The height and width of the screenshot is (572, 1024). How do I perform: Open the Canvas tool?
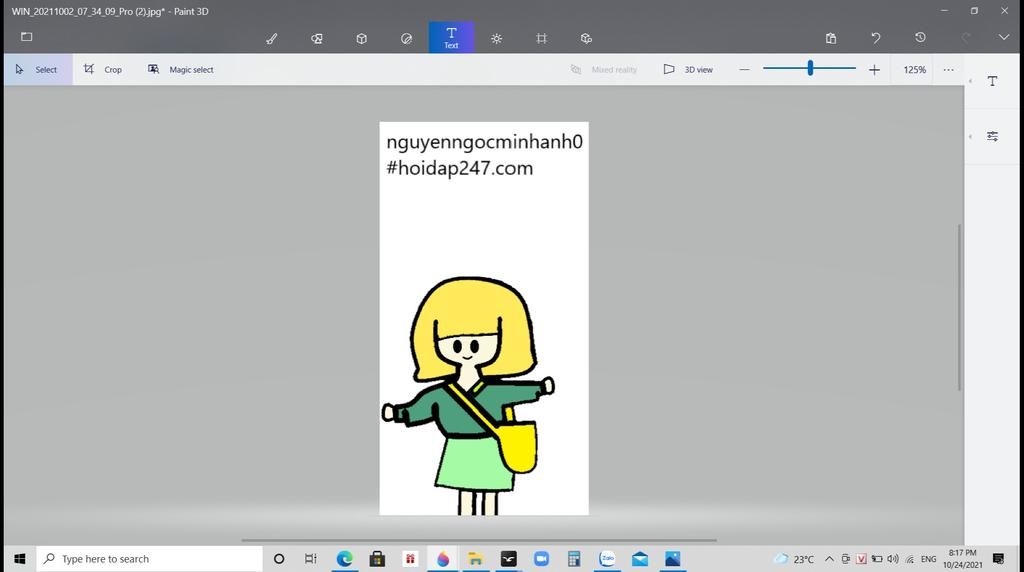(541, 39)
